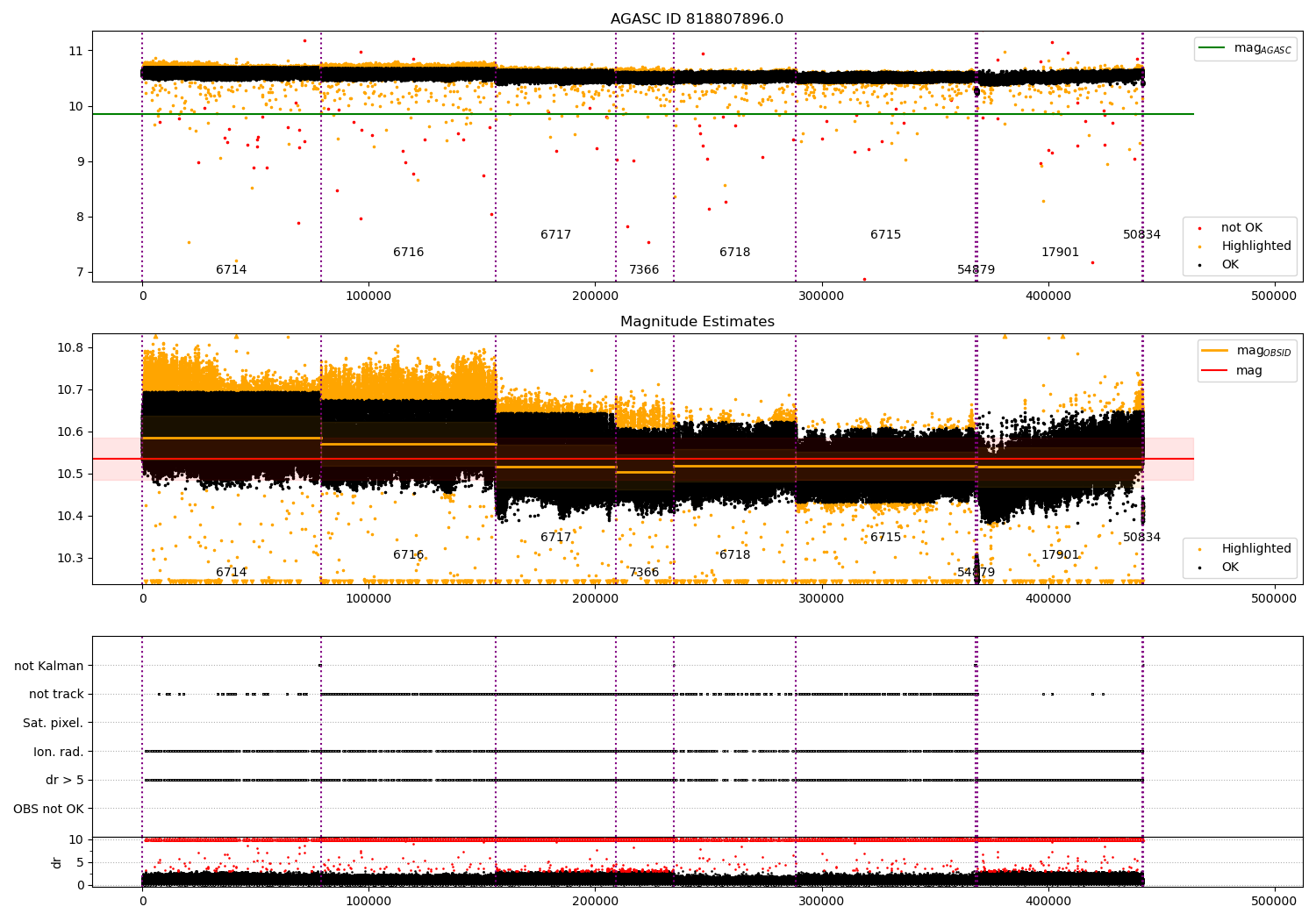This screenshot has width=1316, height=921.
Task: Click obsid label 6718 in the top plot
Action: 735,253
